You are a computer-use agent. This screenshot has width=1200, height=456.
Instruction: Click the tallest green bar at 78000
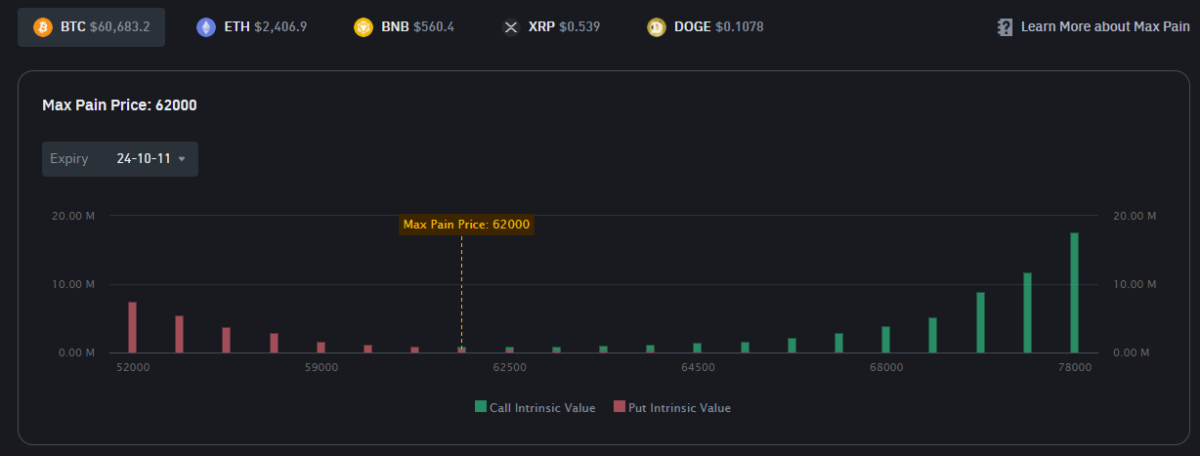(x=1075, y=293)
